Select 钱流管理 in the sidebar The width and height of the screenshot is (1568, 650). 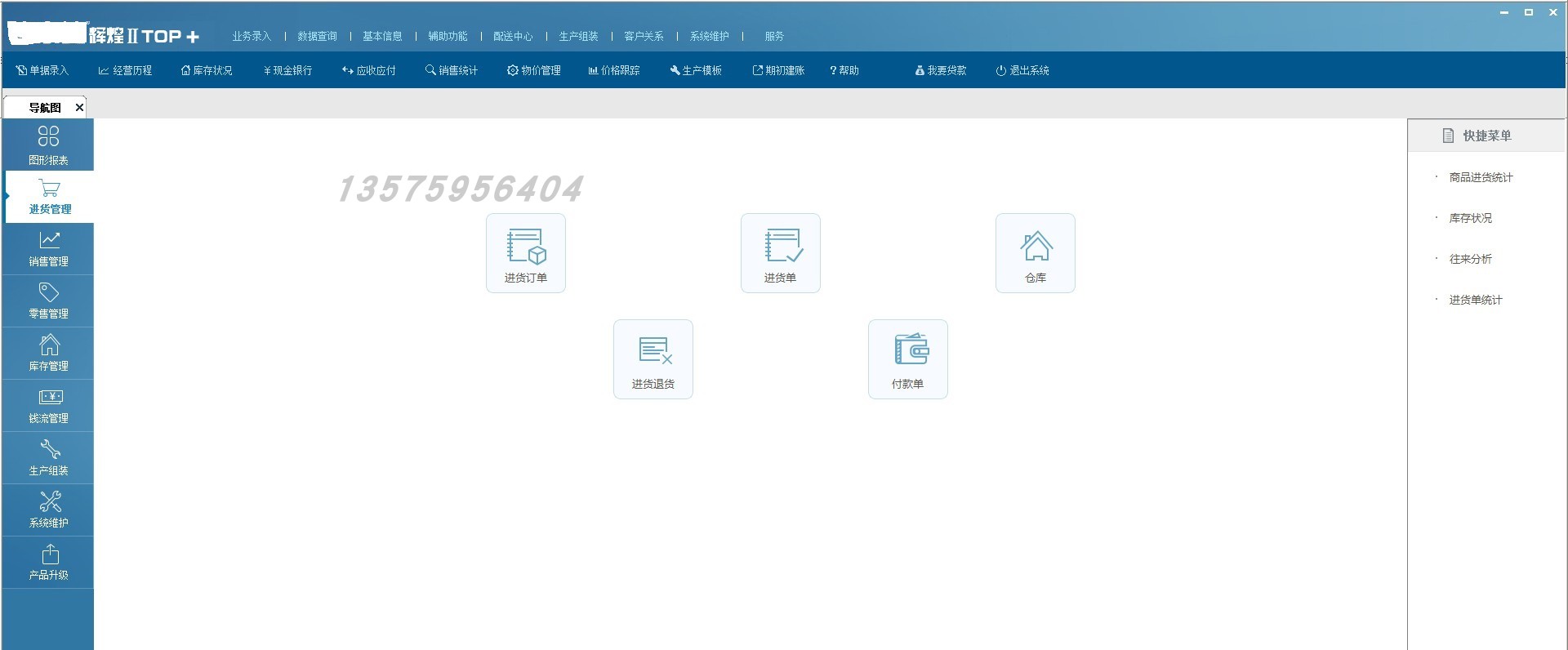[x=48, y=406]
